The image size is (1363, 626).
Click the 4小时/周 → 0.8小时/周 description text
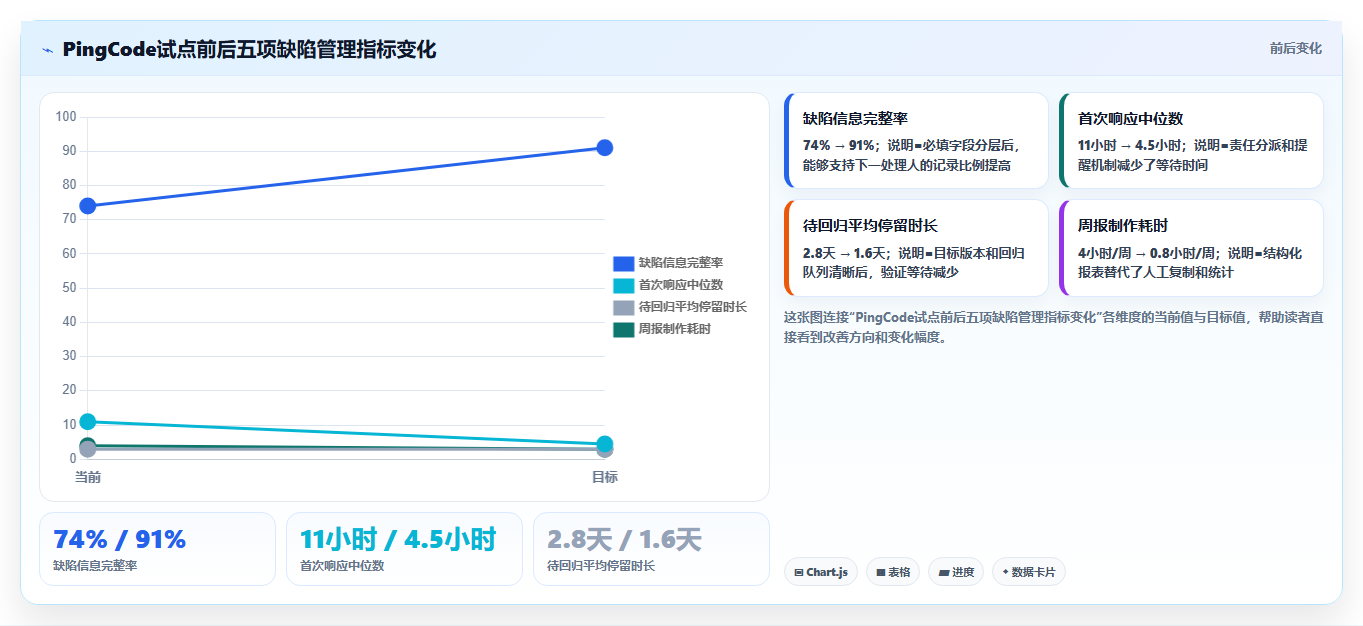[1190, 263]
